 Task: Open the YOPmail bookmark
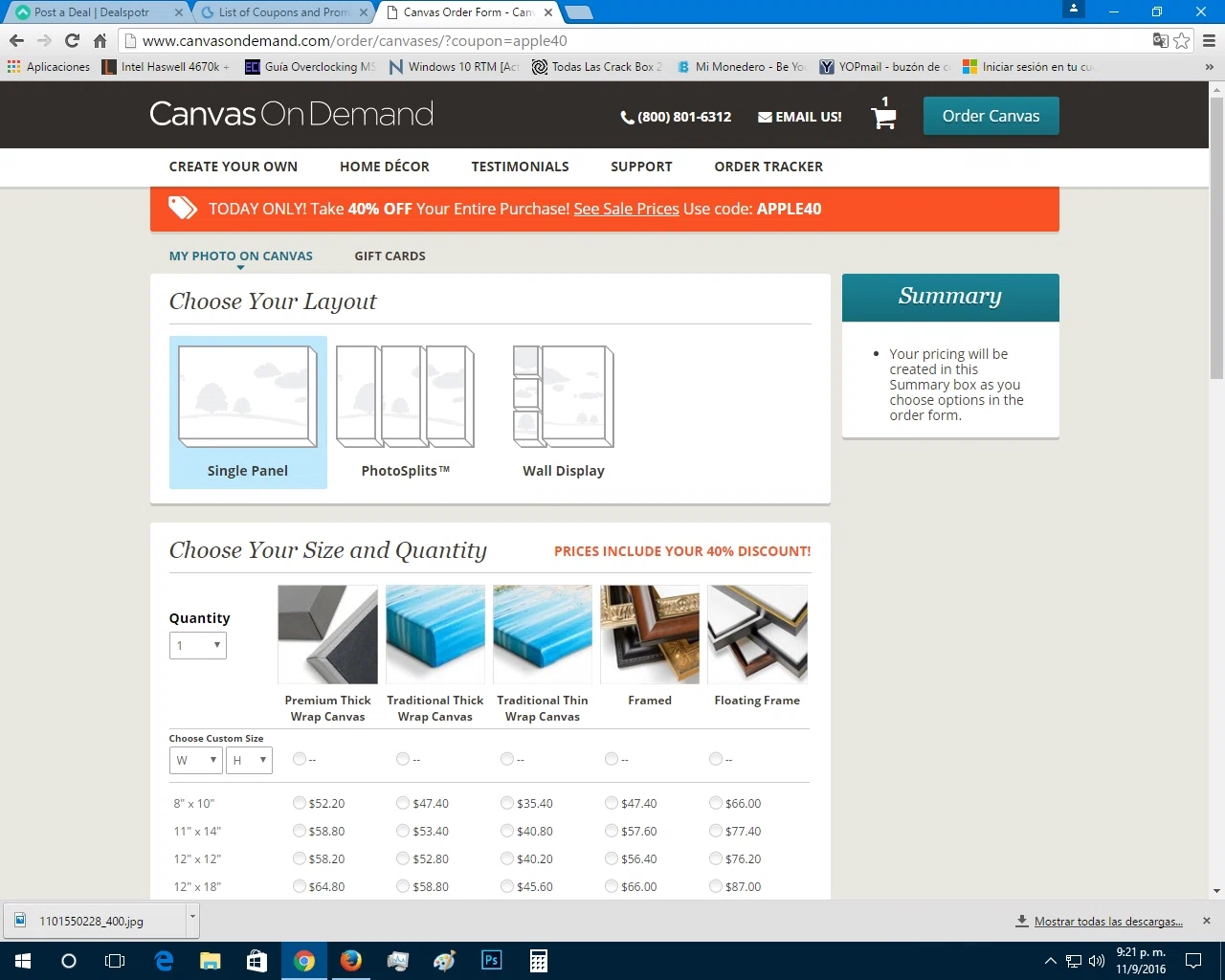point(884,67)
